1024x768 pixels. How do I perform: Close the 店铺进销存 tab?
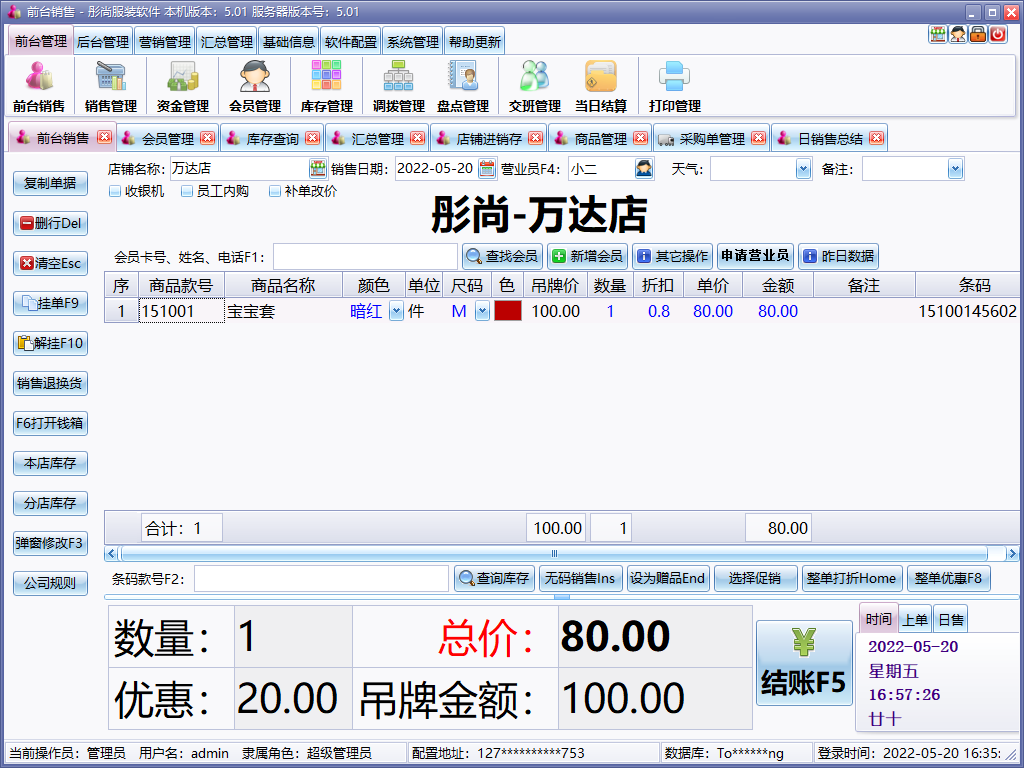(536, 138)
